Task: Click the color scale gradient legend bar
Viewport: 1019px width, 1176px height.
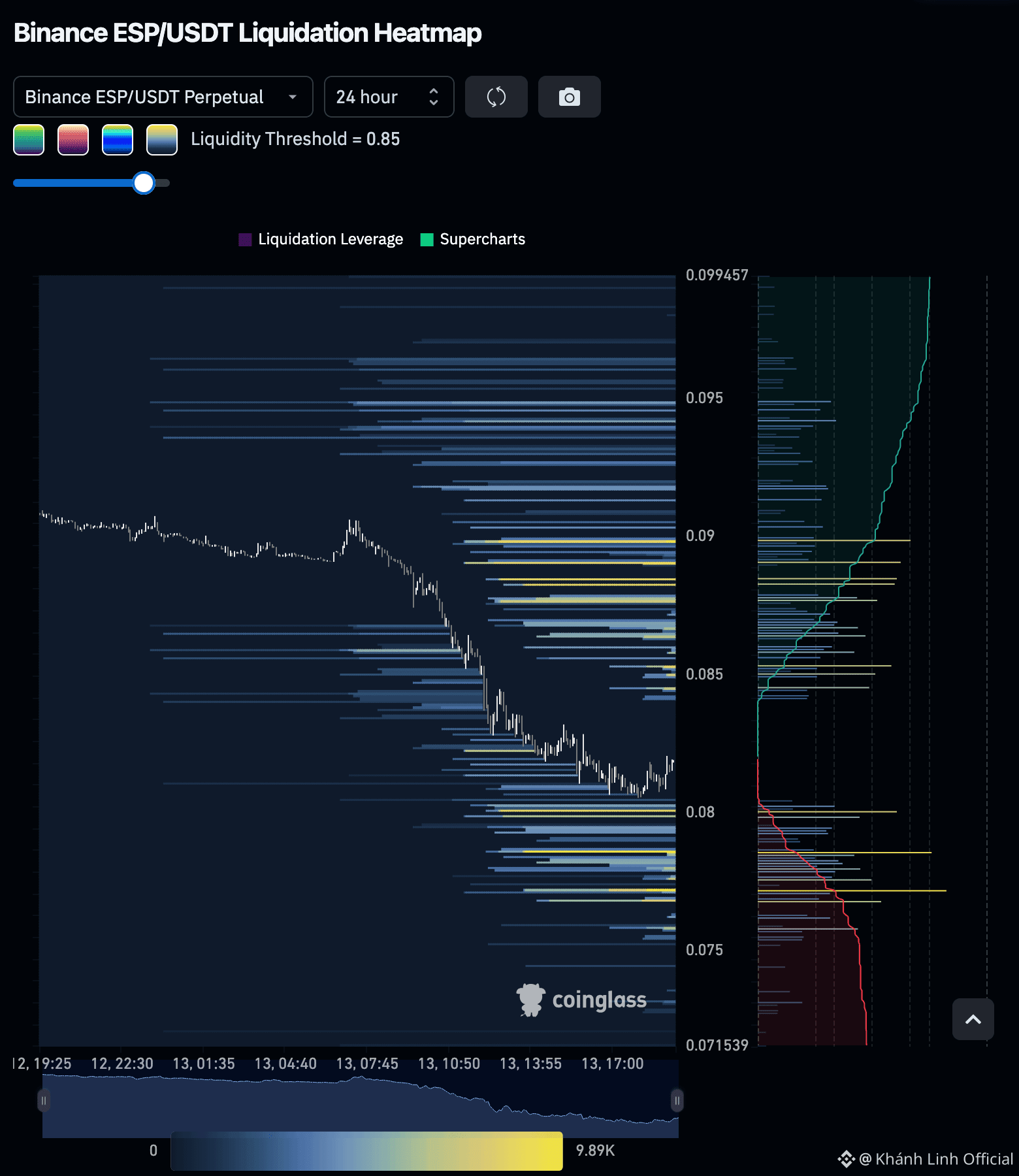Action: (367, 1151)
